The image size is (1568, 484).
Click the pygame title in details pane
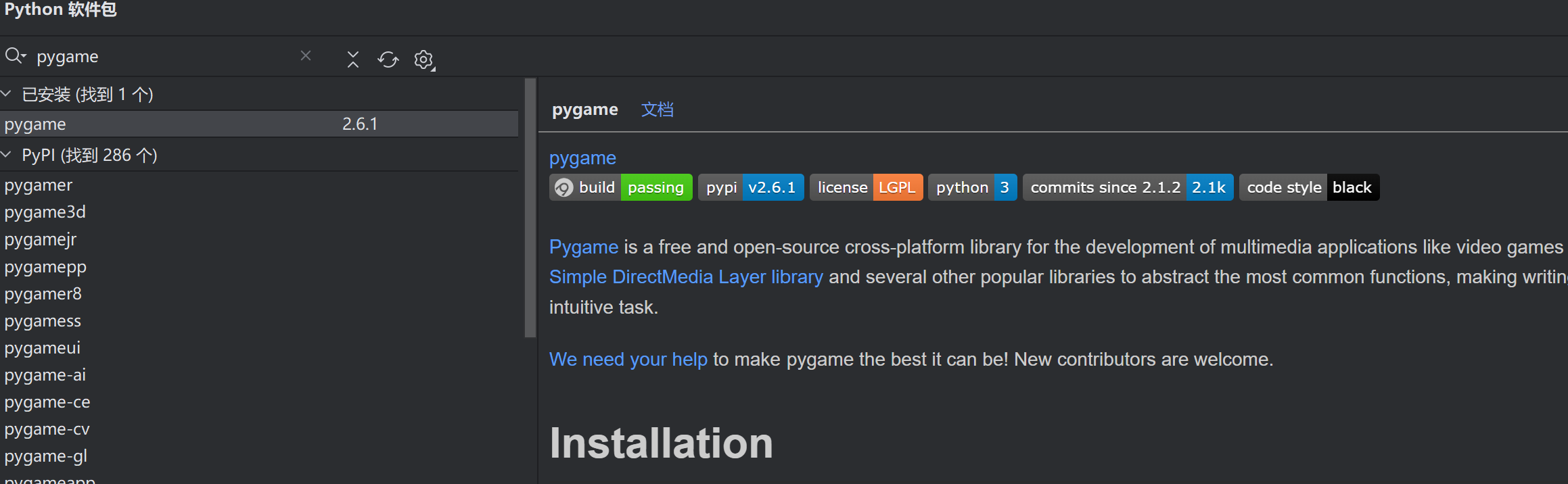(x=585, y=110)
